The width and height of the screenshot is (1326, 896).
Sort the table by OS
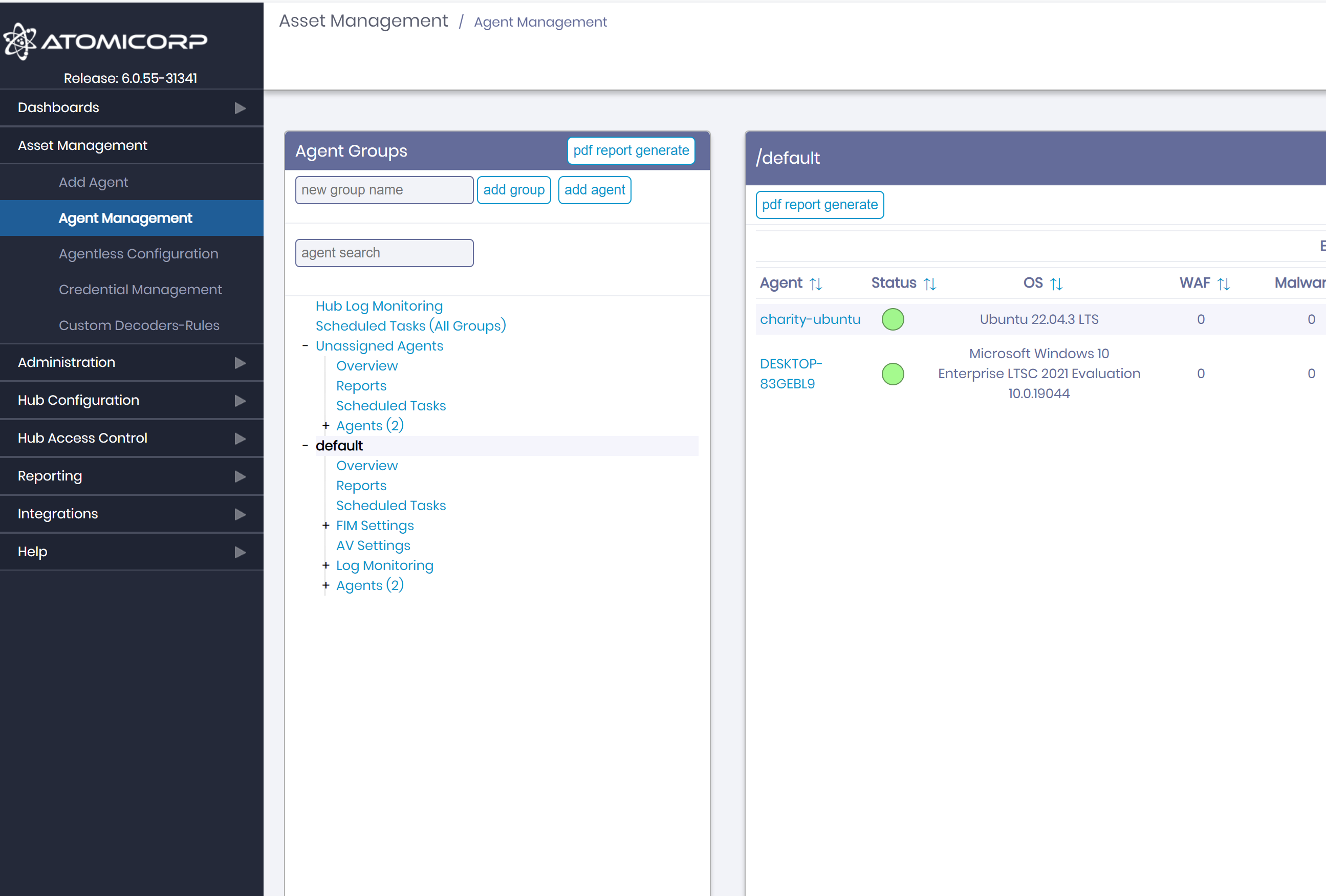tap(1057, 283)
